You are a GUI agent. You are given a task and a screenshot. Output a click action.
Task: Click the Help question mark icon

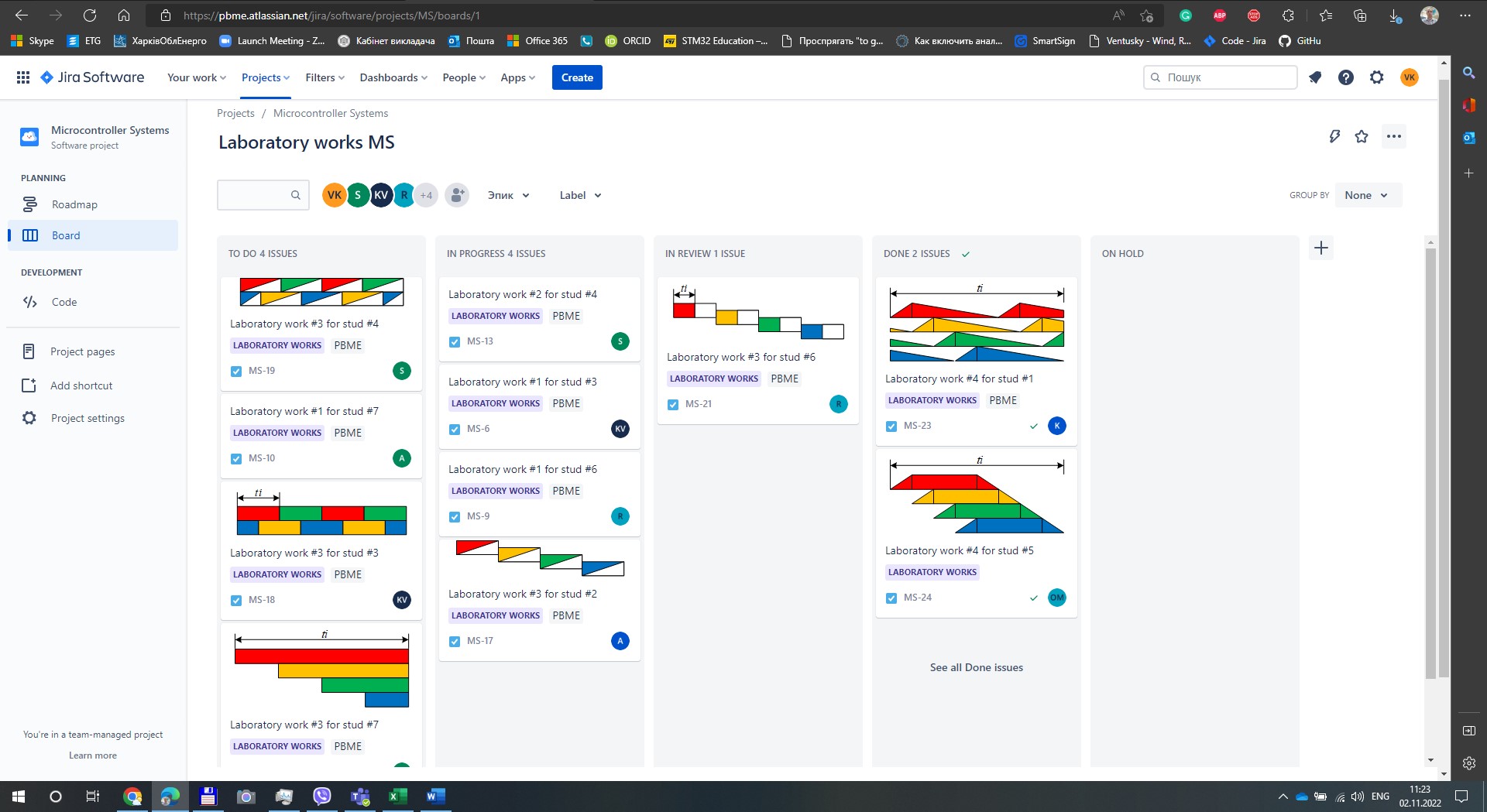1346,77
